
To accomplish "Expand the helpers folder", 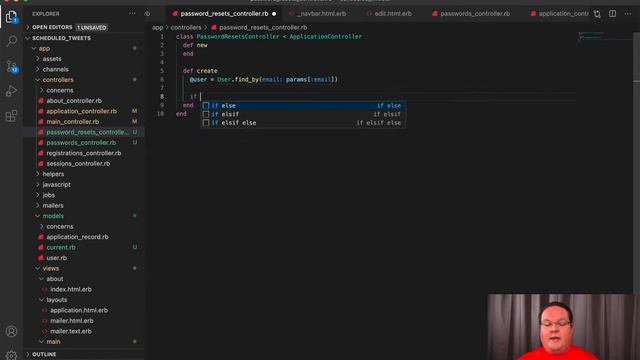I will pos(38,174).
